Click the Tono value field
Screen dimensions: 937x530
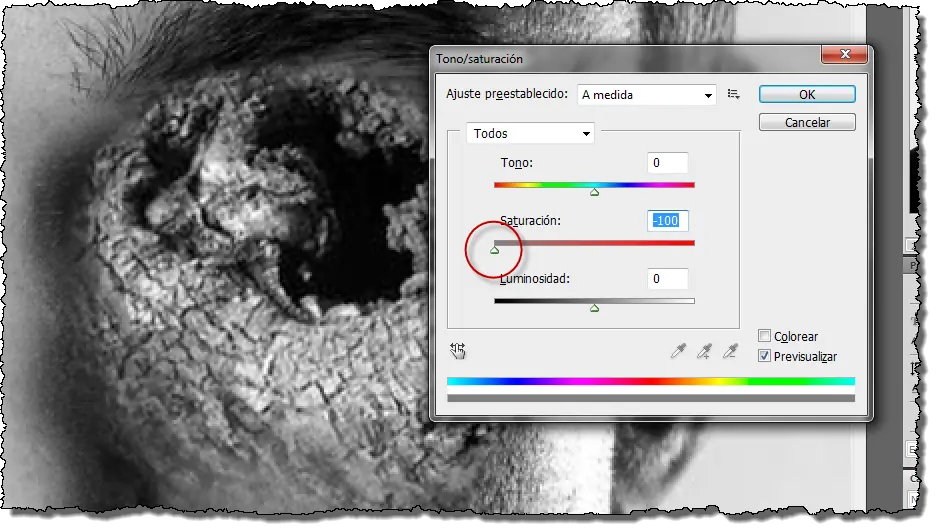point(667,163)
